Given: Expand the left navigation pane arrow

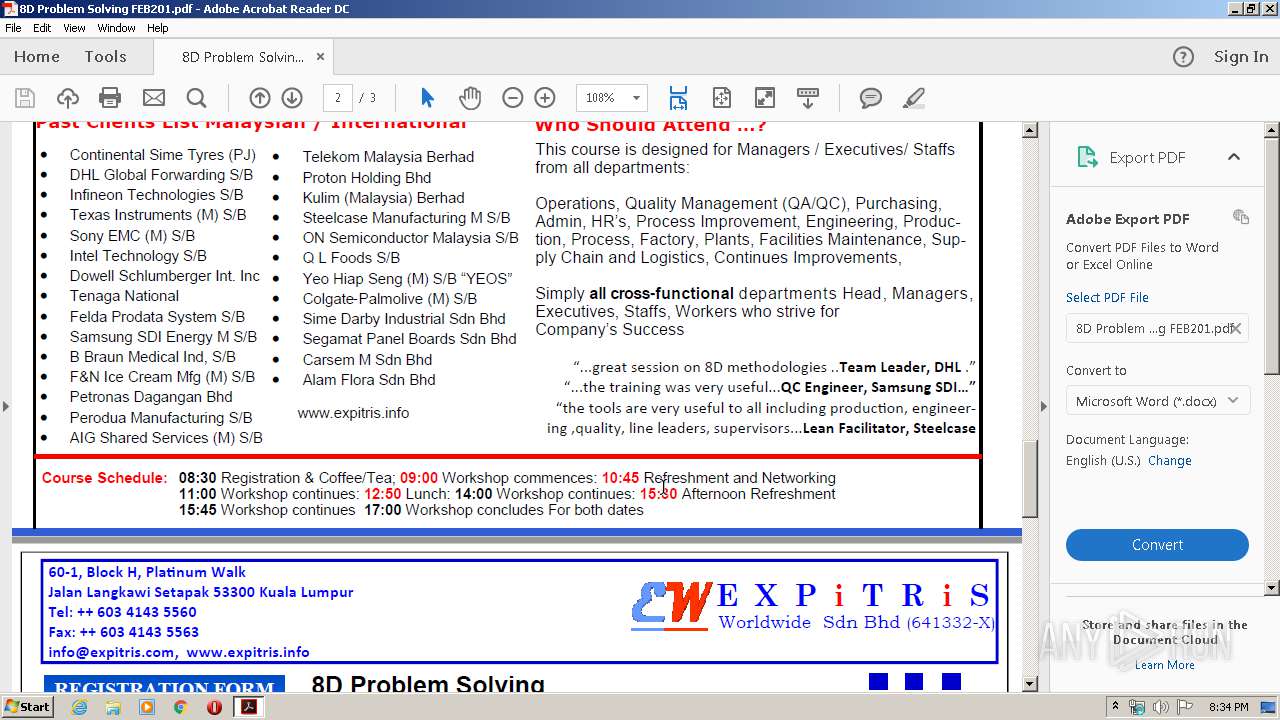Looking at the screenshot, I should point(5,406).
